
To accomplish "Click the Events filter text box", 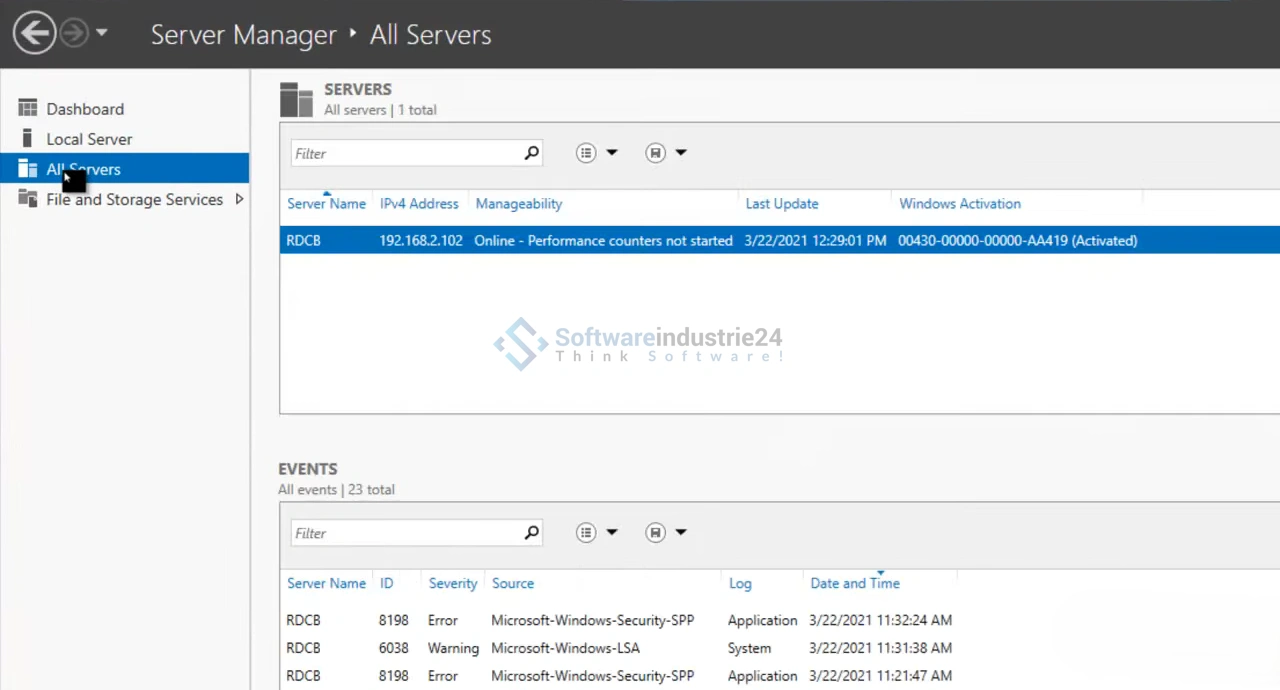I will pyautogui.click(x=405, y=533).
